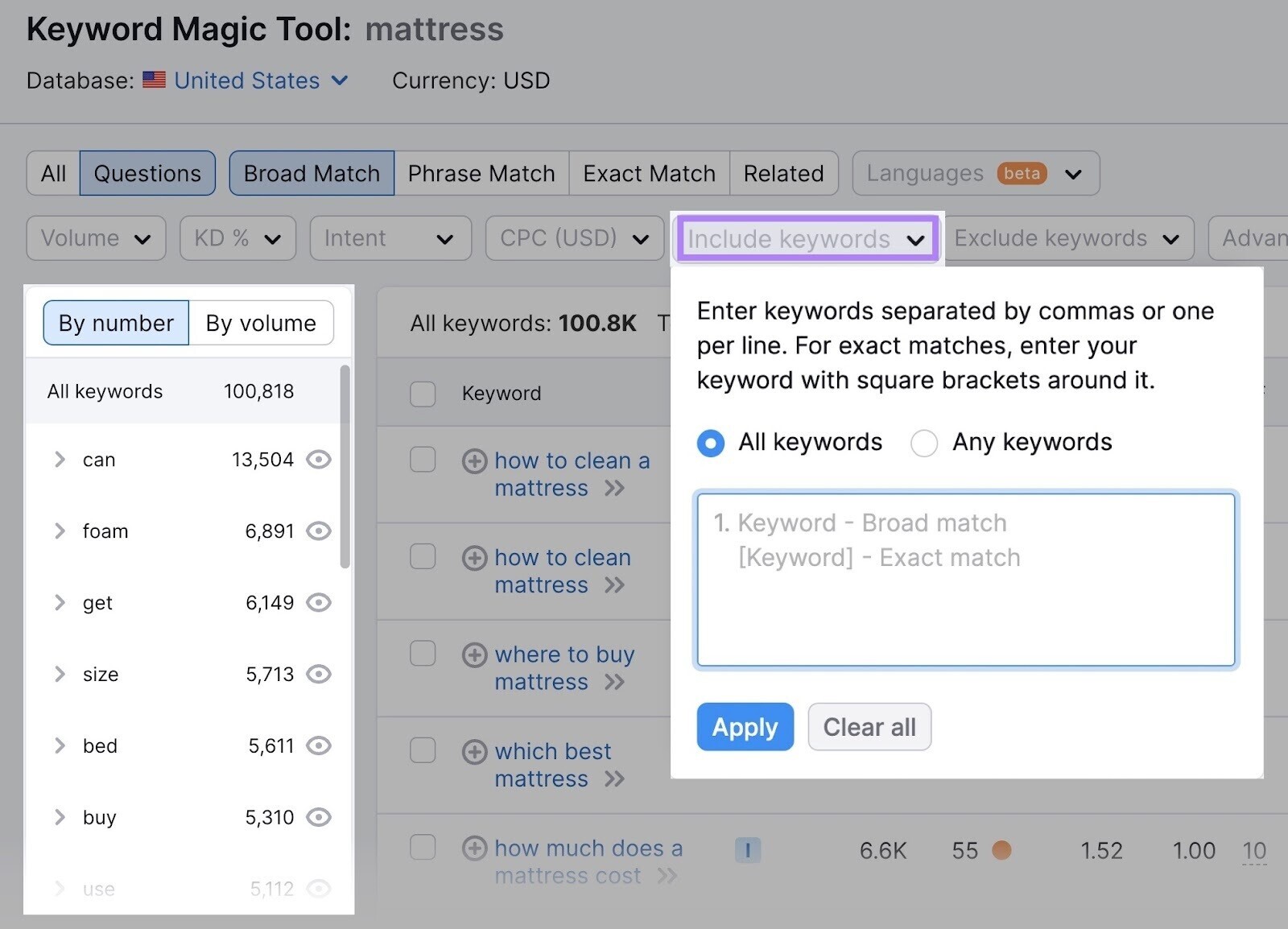The width and height of the screenshot is (1288, 929).
Task: Check box for 'how to clean a mattress'
Action: coord(423,460)
